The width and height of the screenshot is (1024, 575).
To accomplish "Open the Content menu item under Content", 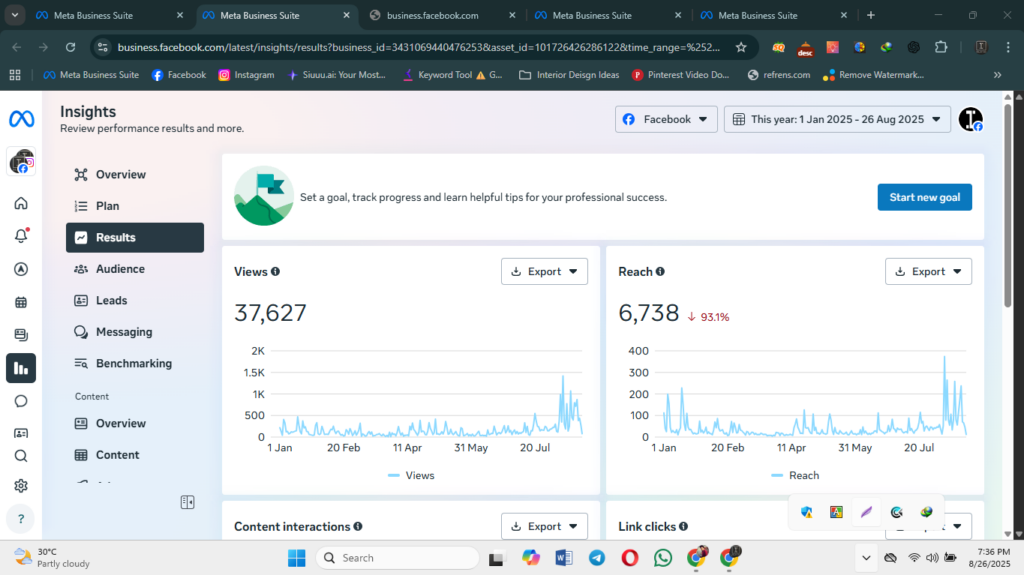I will coord(135,455).
